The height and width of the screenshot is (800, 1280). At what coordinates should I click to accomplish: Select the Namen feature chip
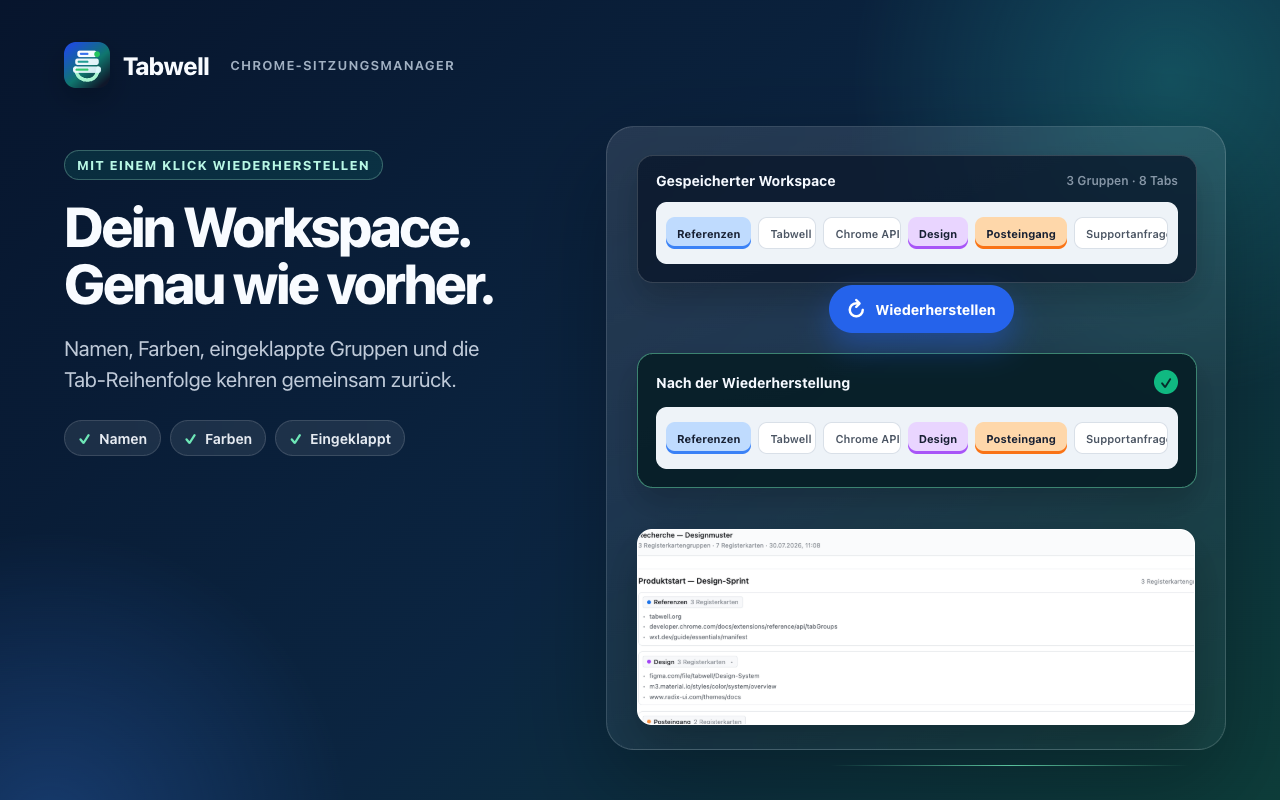point(112,438)
